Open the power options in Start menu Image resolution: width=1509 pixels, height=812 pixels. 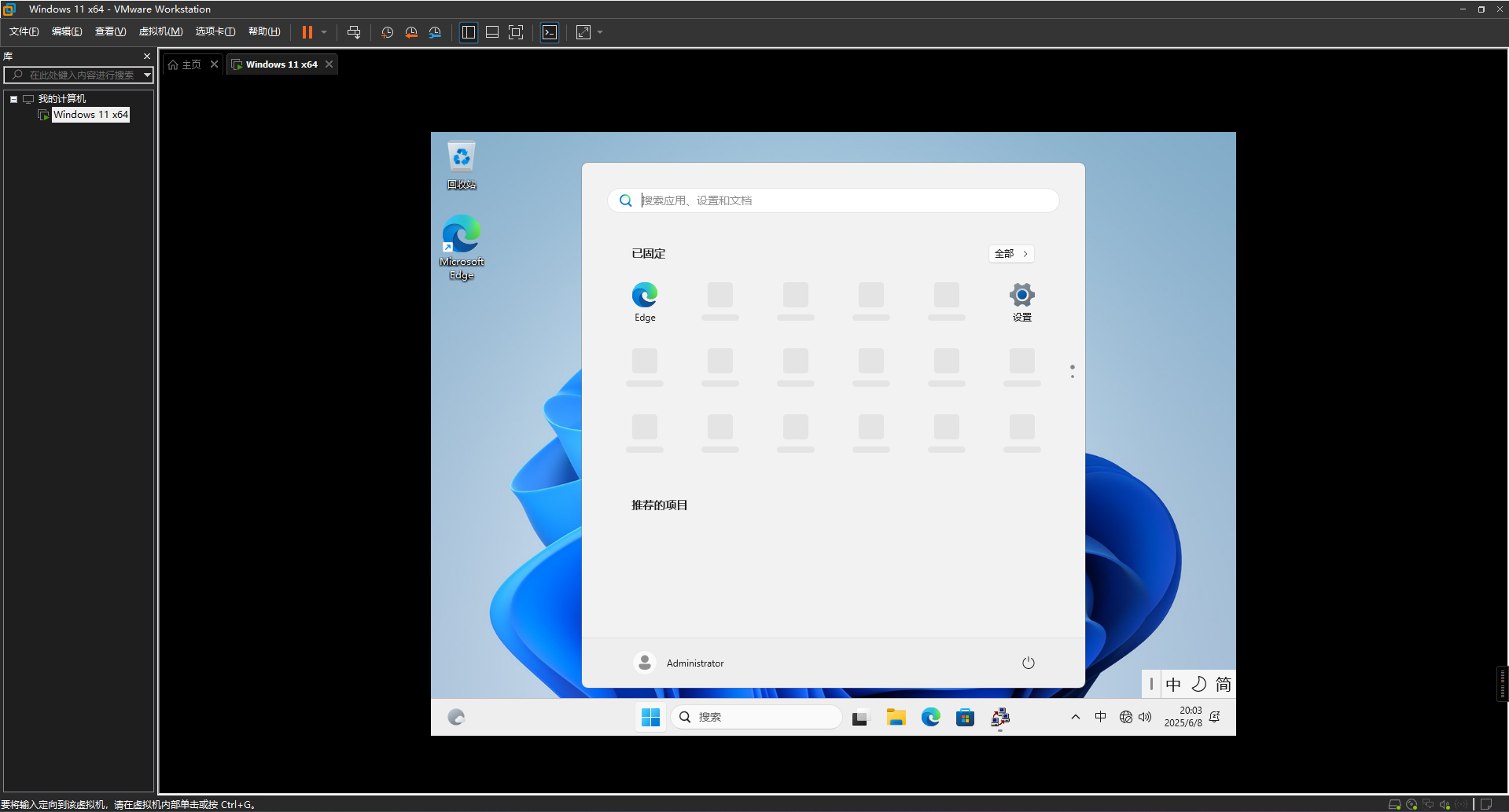click(1028, 663)
